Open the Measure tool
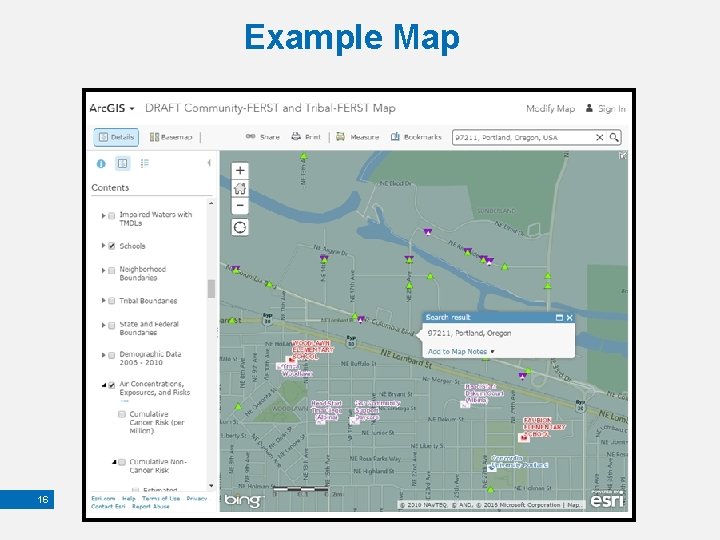Screen dimensions: 720x540 click(x=358, y=137)
